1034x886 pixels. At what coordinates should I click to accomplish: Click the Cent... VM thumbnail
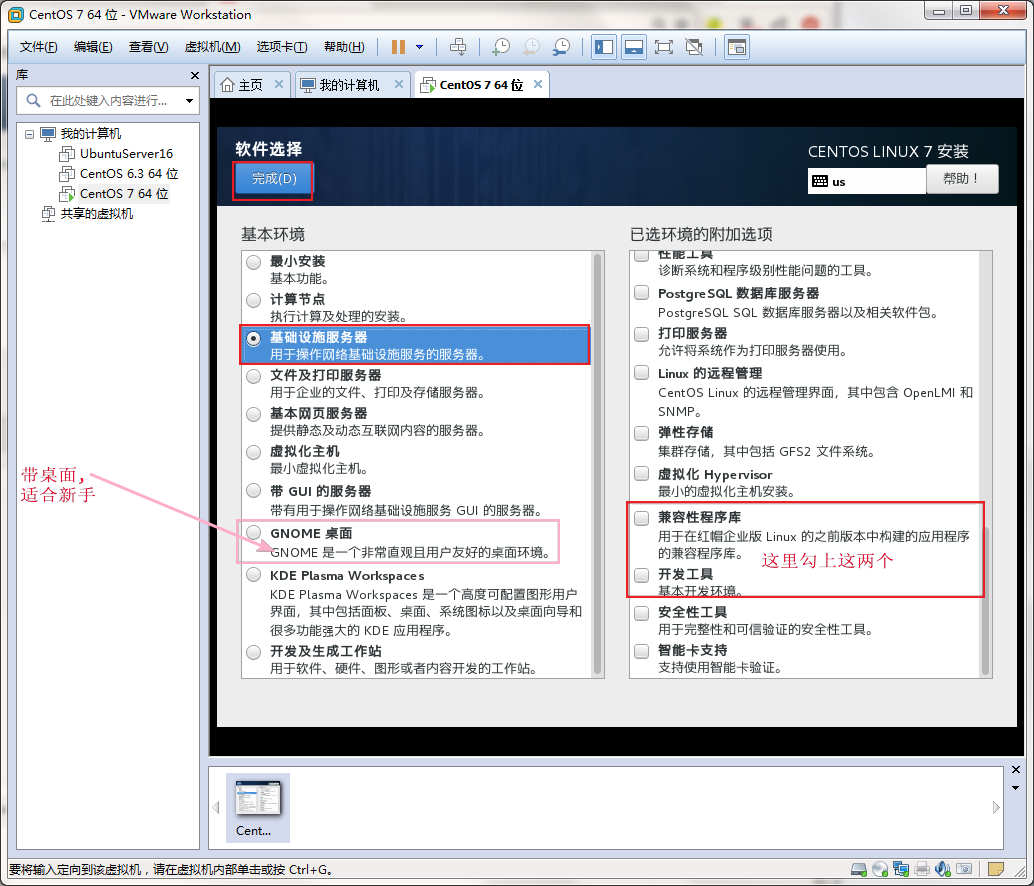tap(258, 808)
